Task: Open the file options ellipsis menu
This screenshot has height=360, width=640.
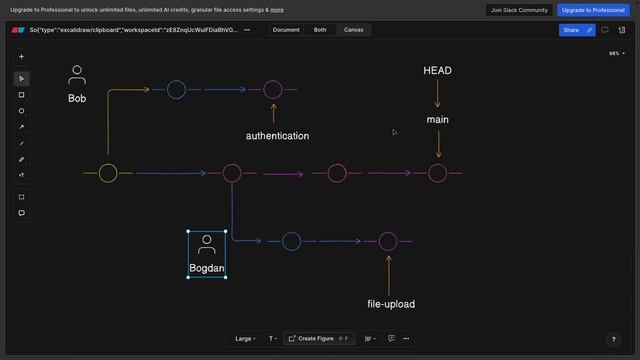Action: point(247,30)
